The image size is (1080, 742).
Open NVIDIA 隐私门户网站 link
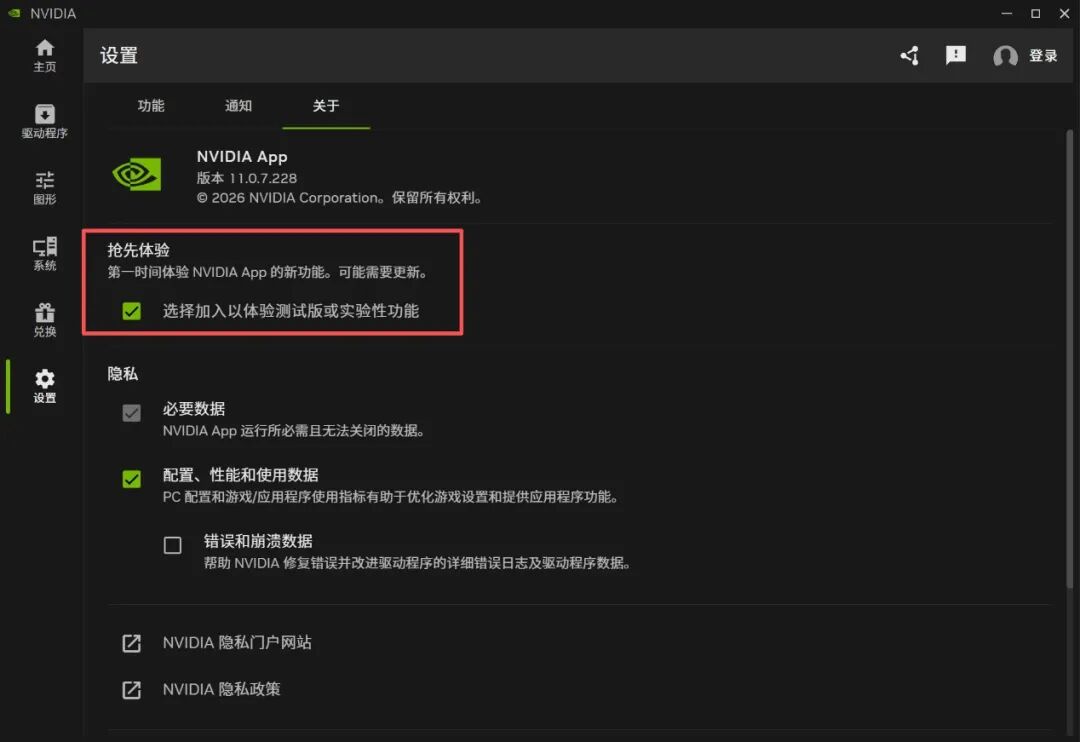(237, 643)
